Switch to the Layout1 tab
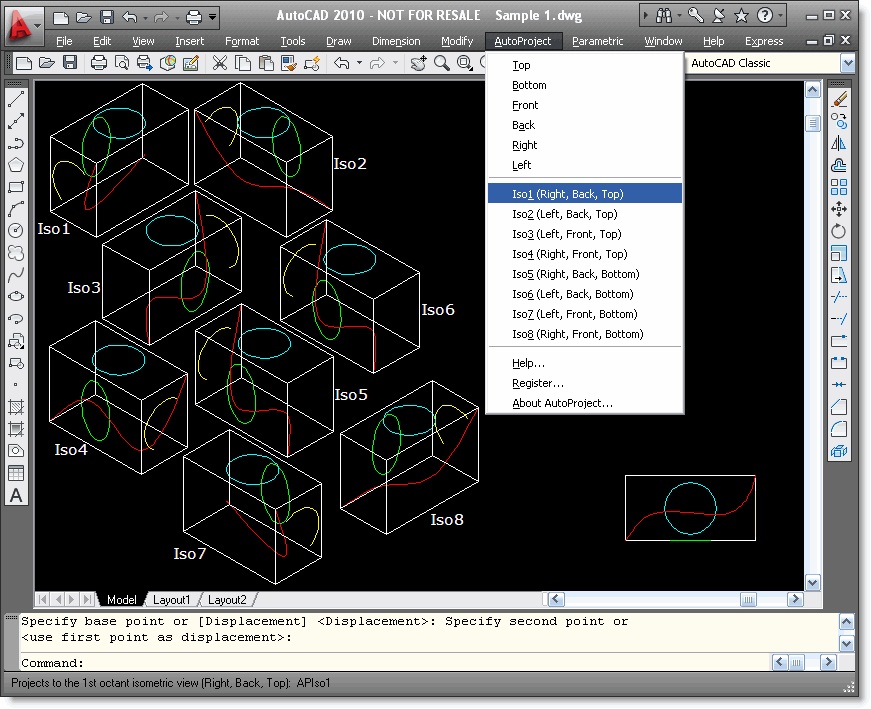 (171, 600)
